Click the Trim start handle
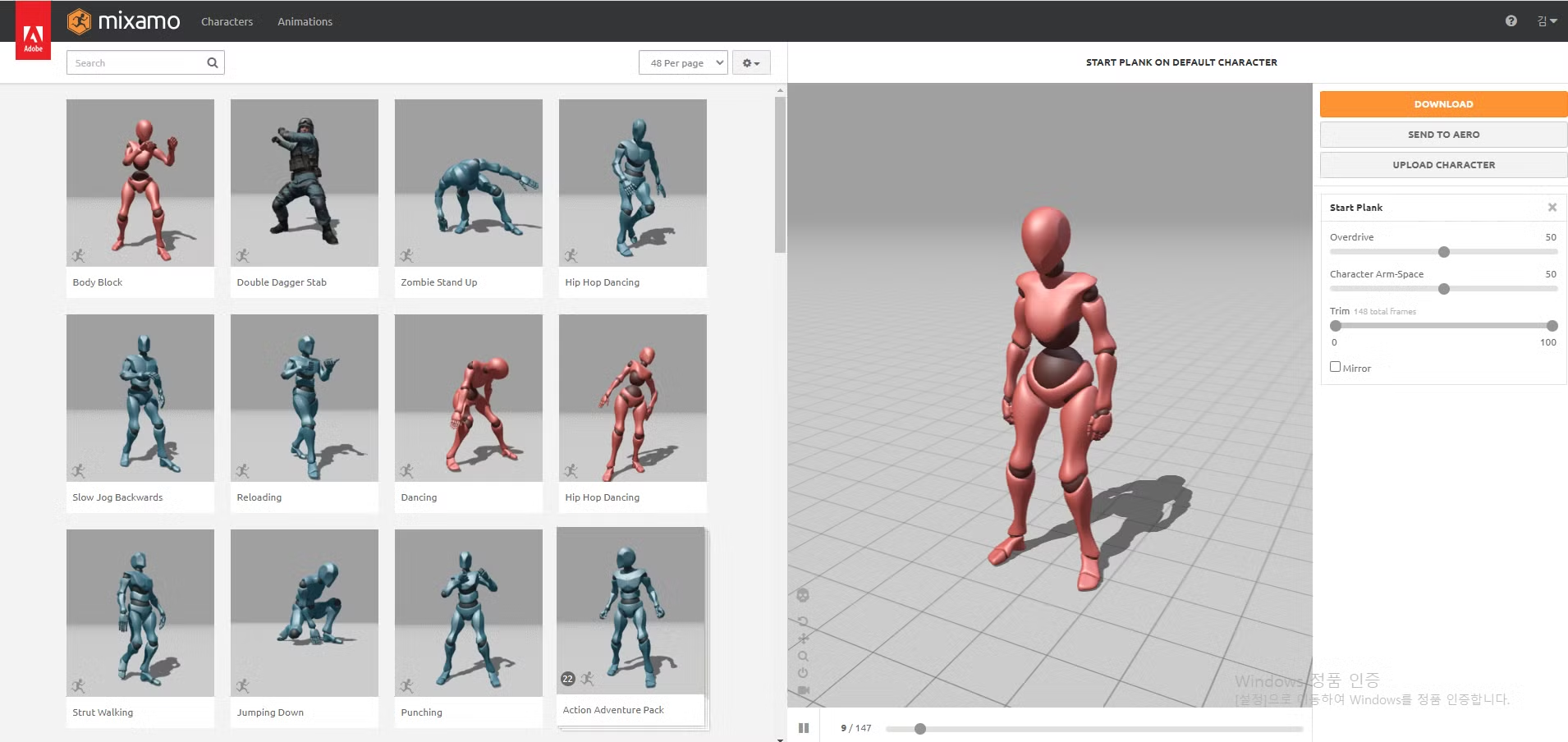The width and height of the screenshot is (1568, 742). pos(1336,326)
